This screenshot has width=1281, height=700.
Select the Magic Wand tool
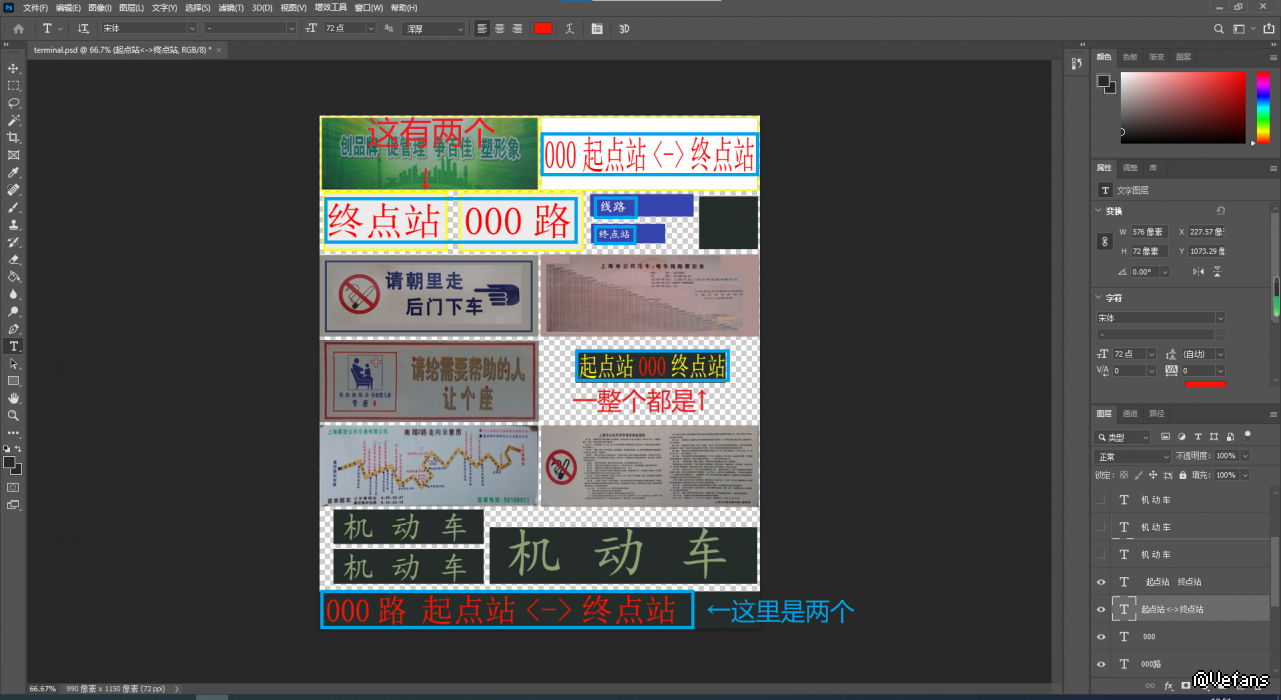(x=14, y=120)
